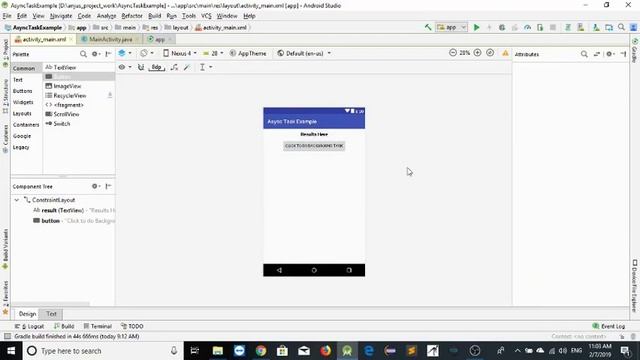Viewport: 640px width, 360px height.
Task: Open Chrome from the taskbar
Action: tap(261, 351)
